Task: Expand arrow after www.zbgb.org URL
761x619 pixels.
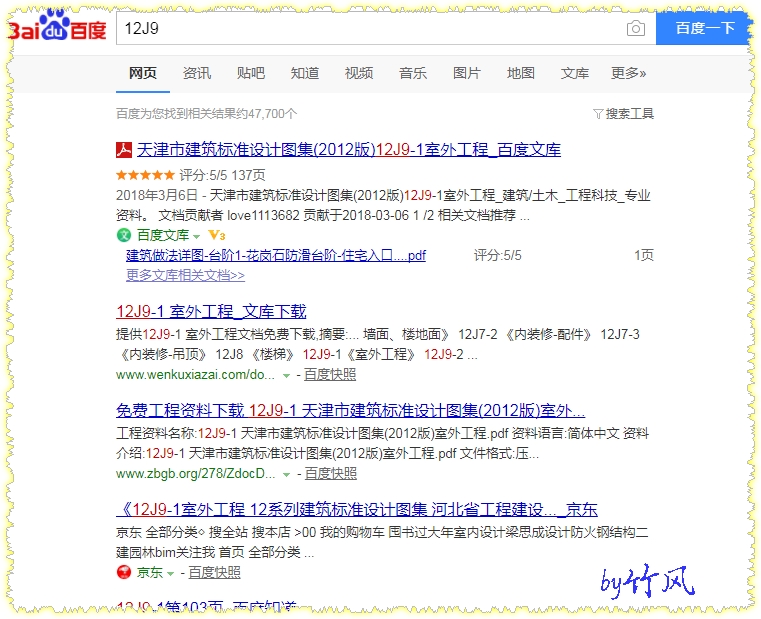Action: 286,475
